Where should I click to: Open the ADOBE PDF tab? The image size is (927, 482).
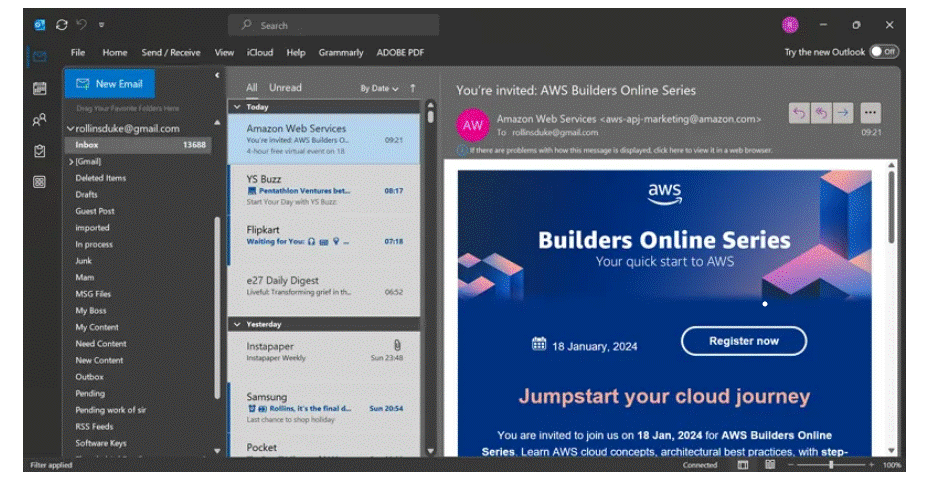tap(400, 53)
